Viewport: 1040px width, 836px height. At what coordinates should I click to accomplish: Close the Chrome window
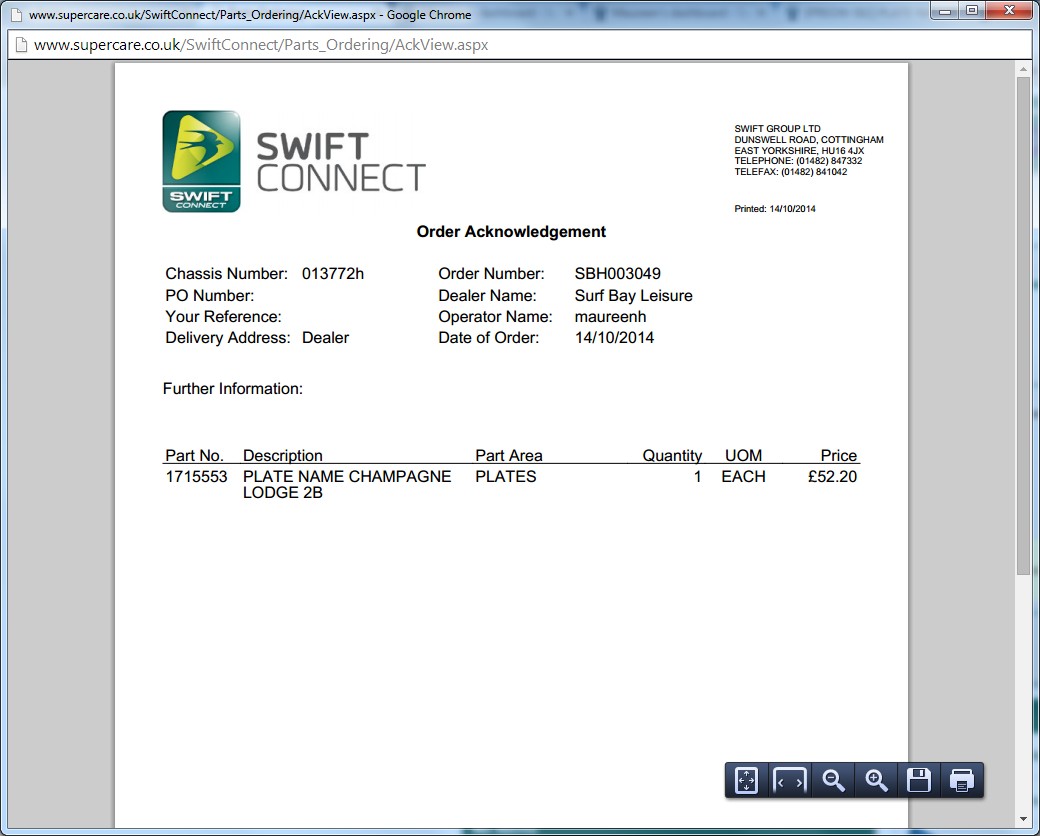[x=1009, y=11]
